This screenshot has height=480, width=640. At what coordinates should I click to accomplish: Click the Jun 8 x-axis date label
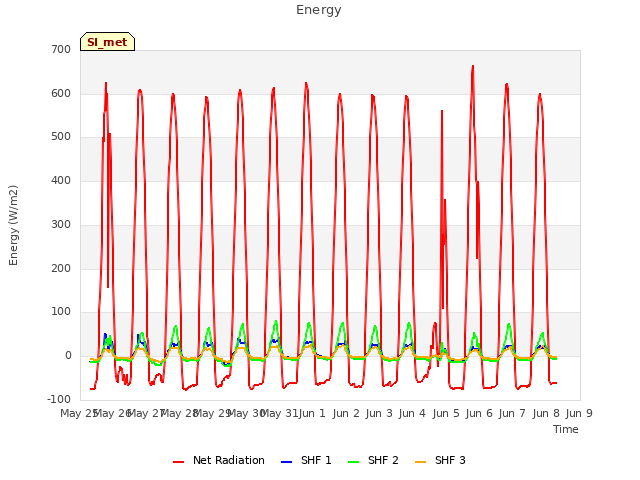click(x=546, y=413)
